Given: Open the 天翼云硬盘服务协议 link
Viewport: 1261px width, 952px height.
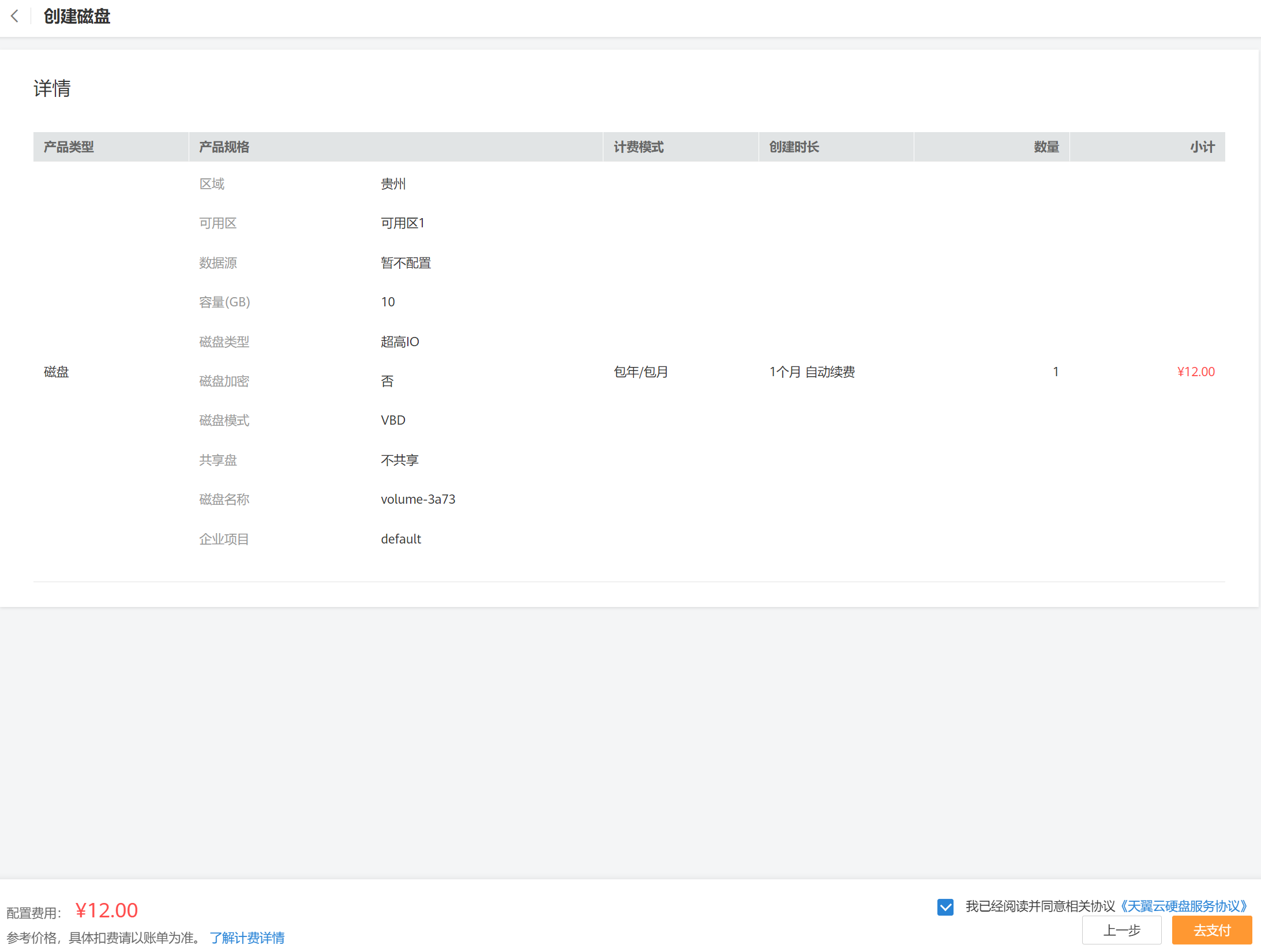Looking at the screenshot, I should pos(1185,906).
